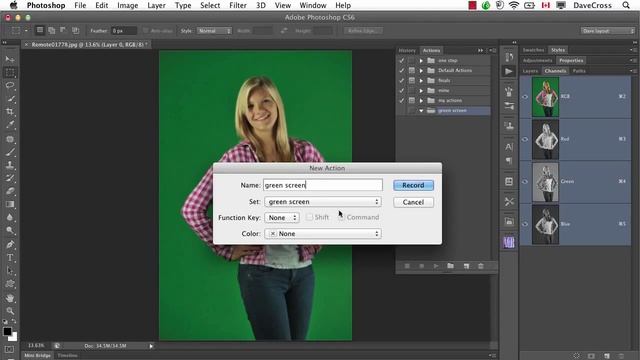This screenshot has height=360, width=640.
Task: Select the Lasso tool
Action: click(x=10, y=85)
